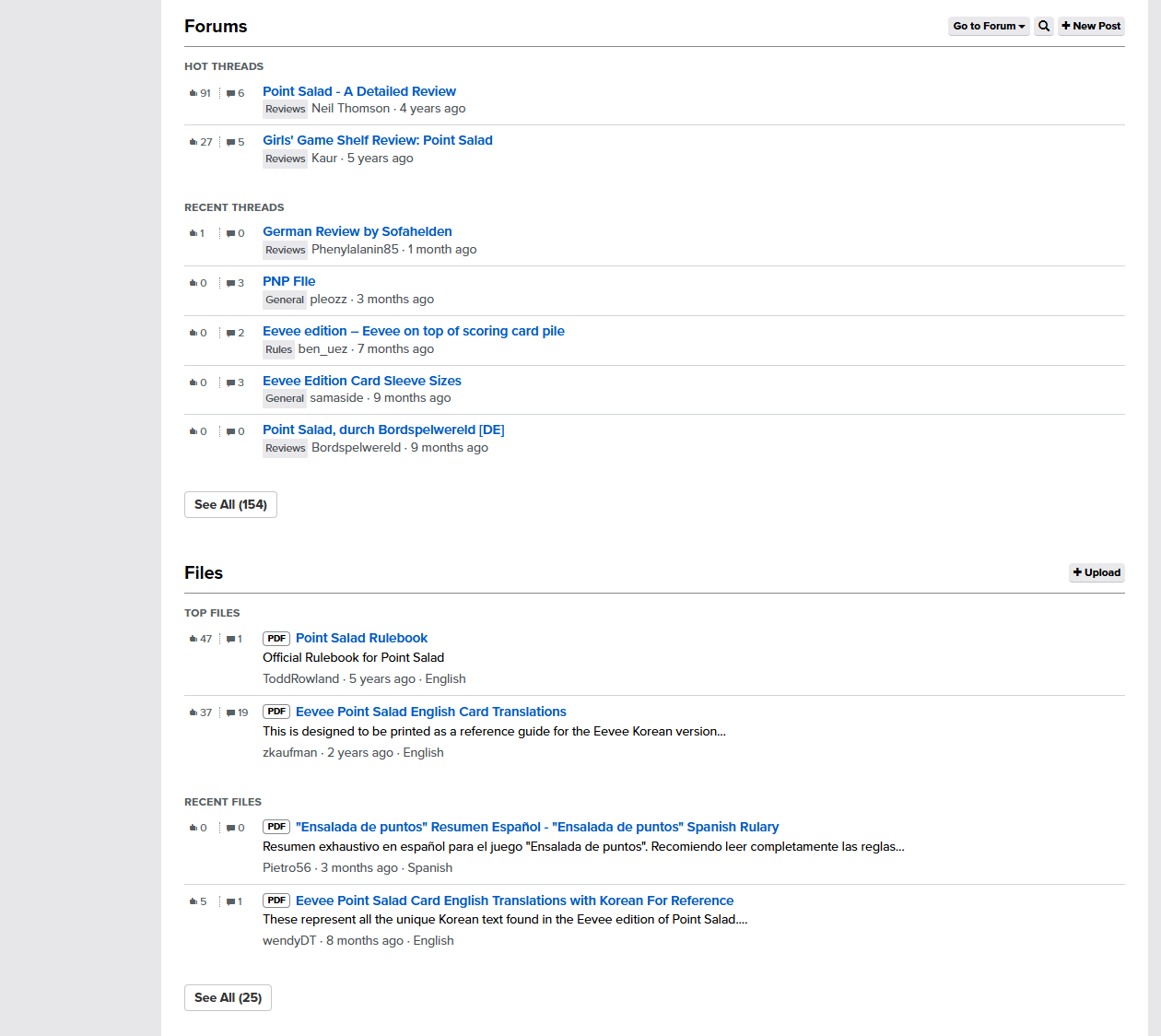The image size is (1161, 1036).
Task: Click comment icon on 'Korean For Reference' file
Action: [230, 901]
